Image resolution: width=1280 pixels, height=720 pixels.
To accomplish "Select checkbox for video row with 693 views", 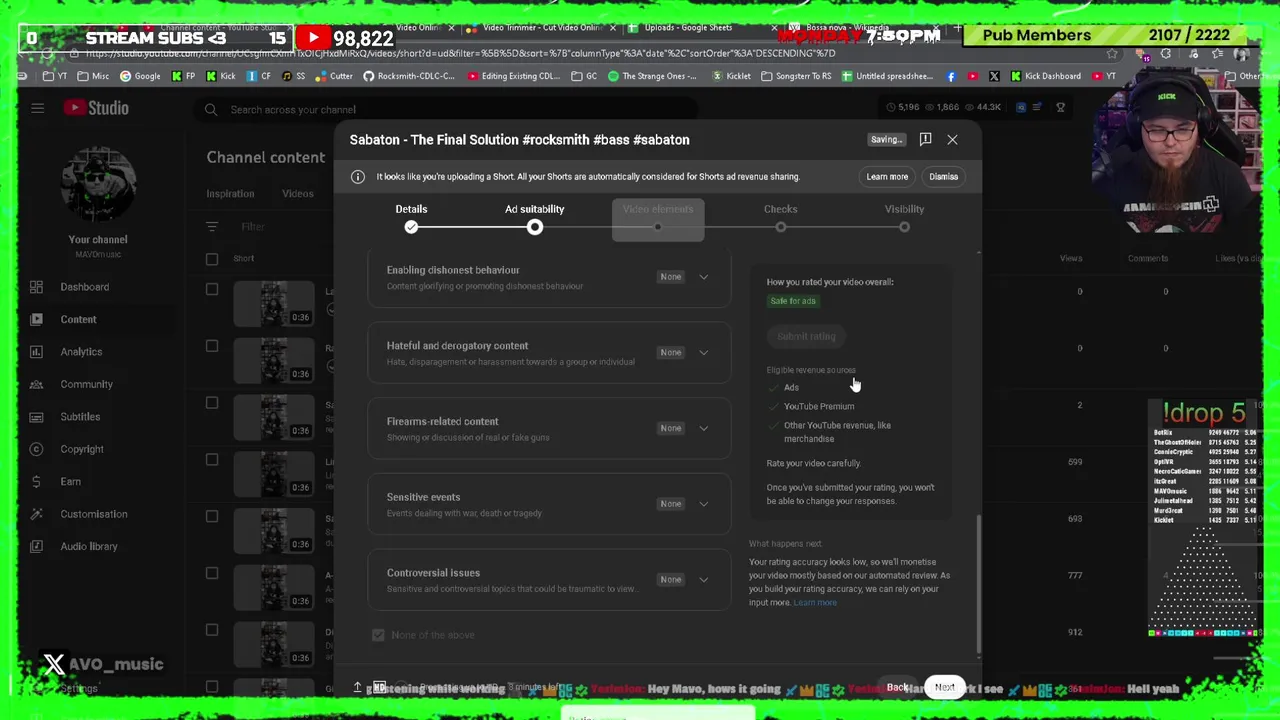I will (212, 516).
